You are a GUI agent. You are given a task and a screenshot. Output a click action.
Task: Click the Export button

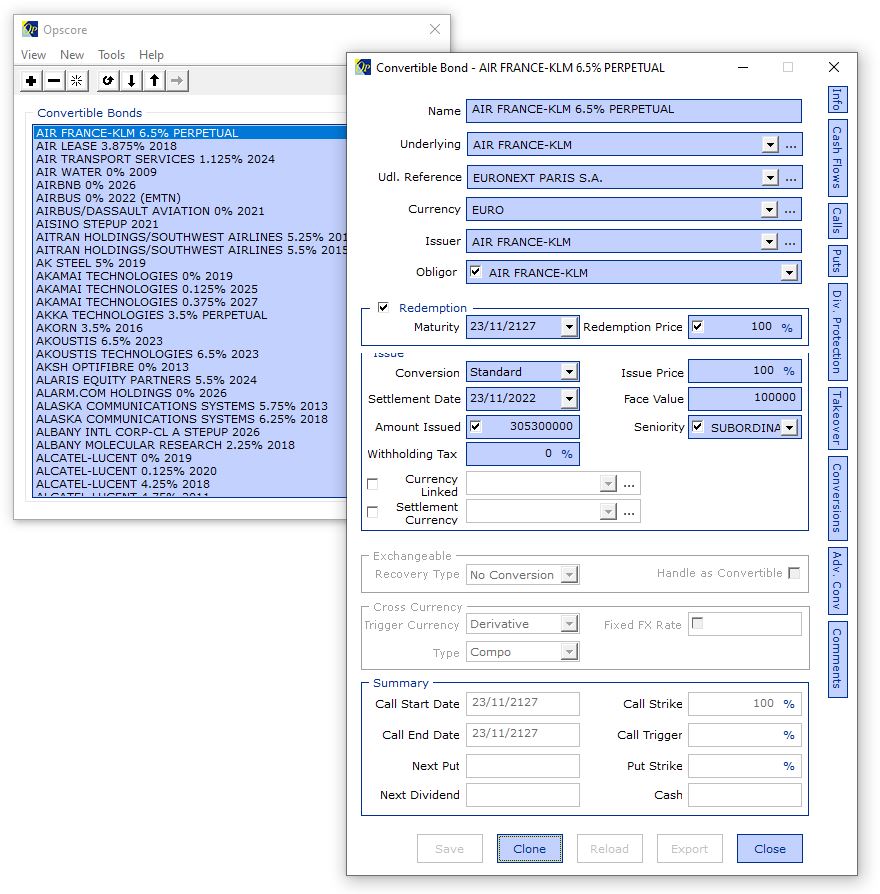click(689, 848)
